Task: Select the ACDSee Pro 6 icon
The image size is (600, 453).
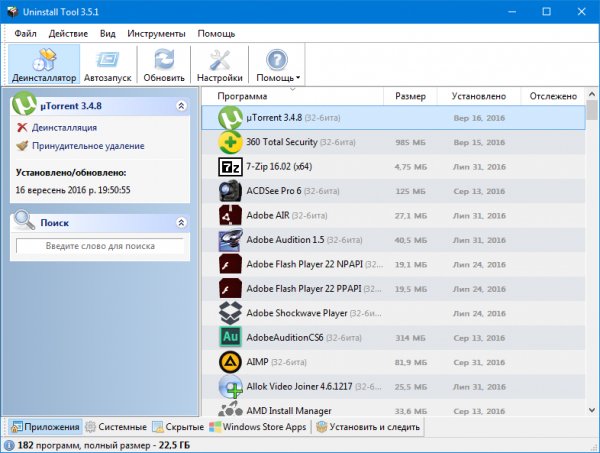Action: pyautogui.click(x=230, y=191)
